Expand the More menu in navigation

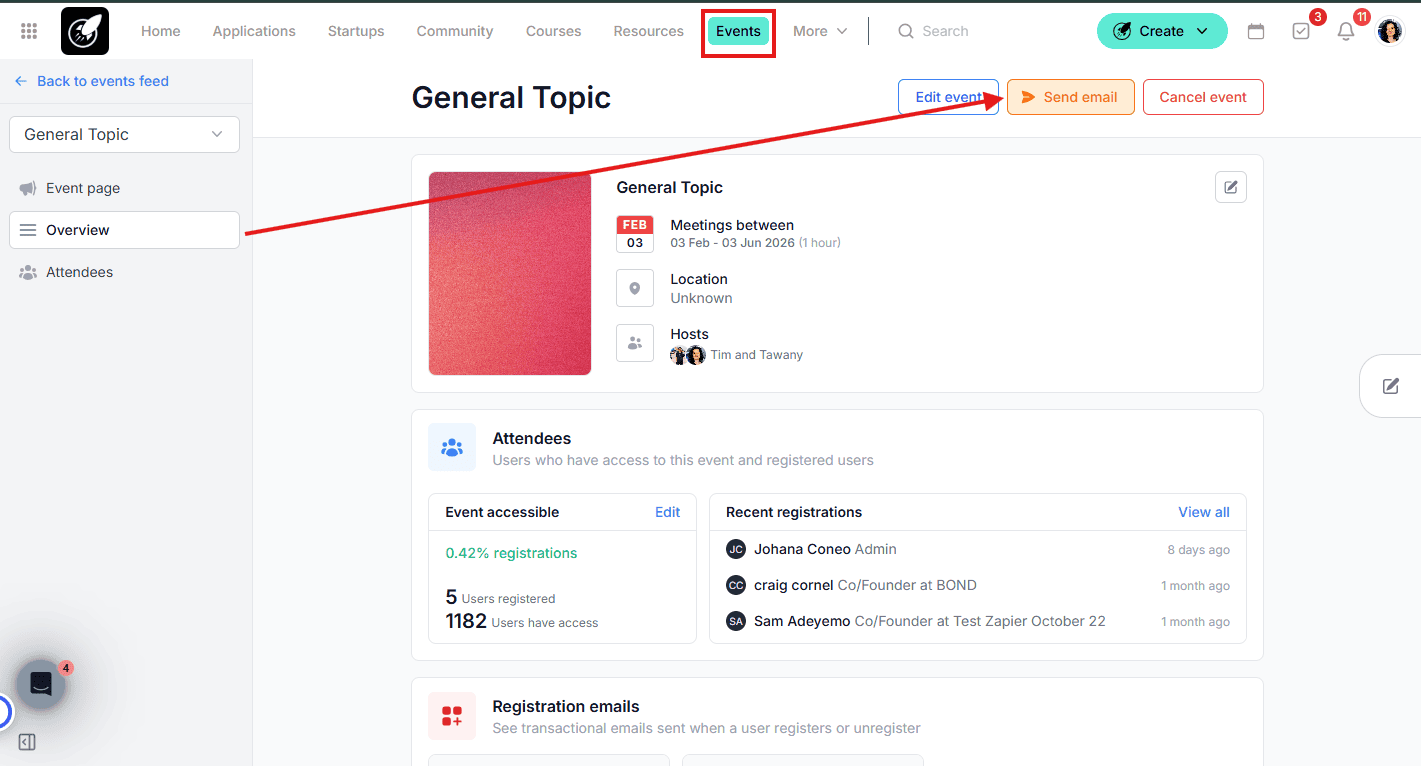(820, 31)
